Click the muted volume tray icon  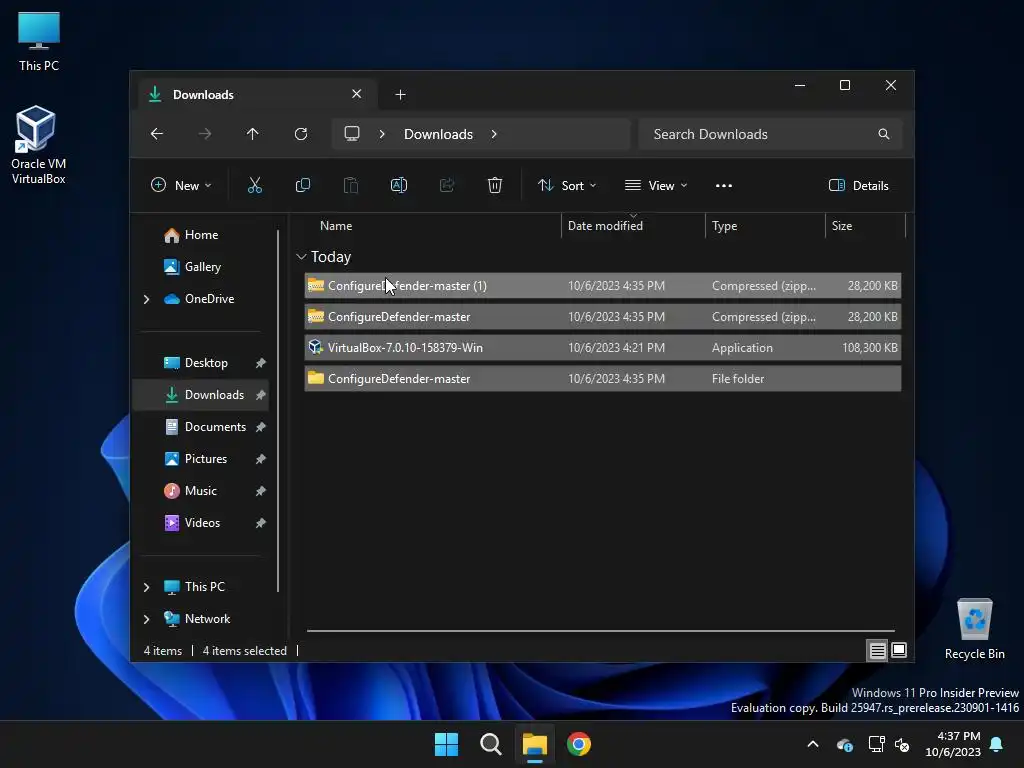[903, 744]
